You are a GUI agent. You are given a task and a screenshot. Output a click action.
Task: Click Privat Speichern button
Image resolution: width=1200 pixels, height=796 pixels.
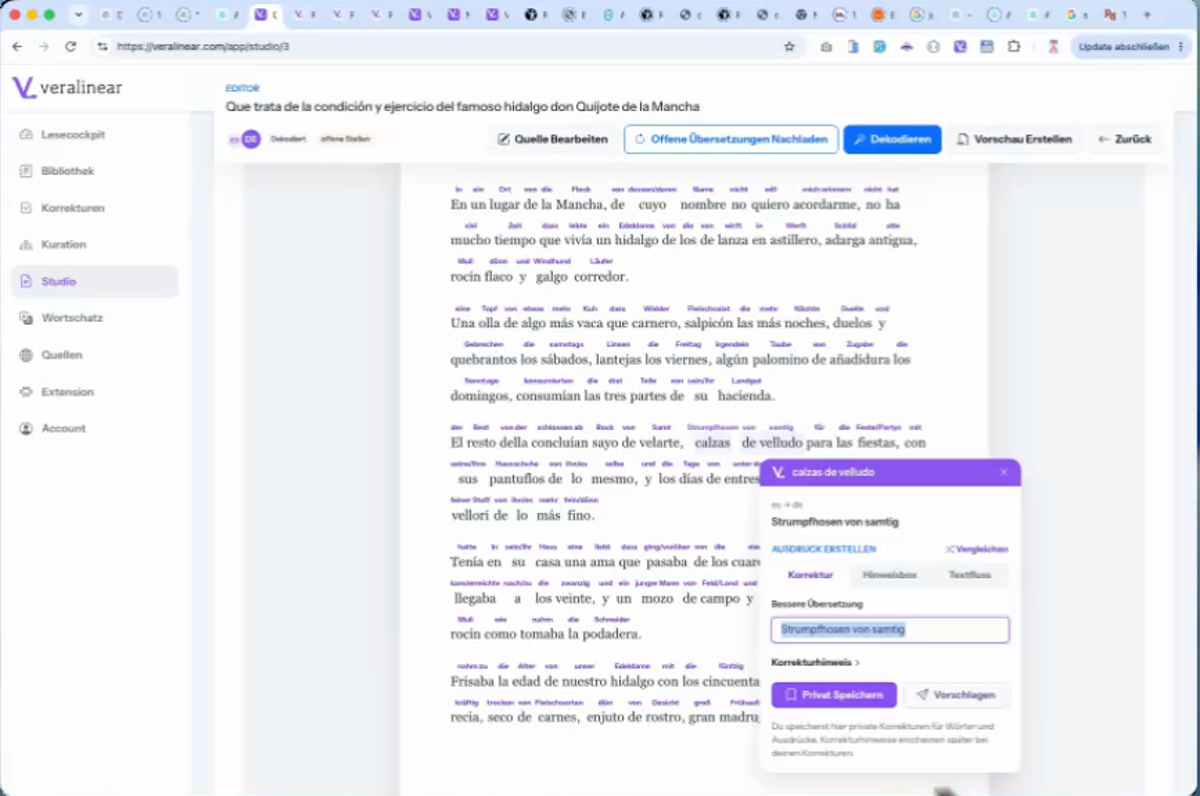tap(834, 694)
